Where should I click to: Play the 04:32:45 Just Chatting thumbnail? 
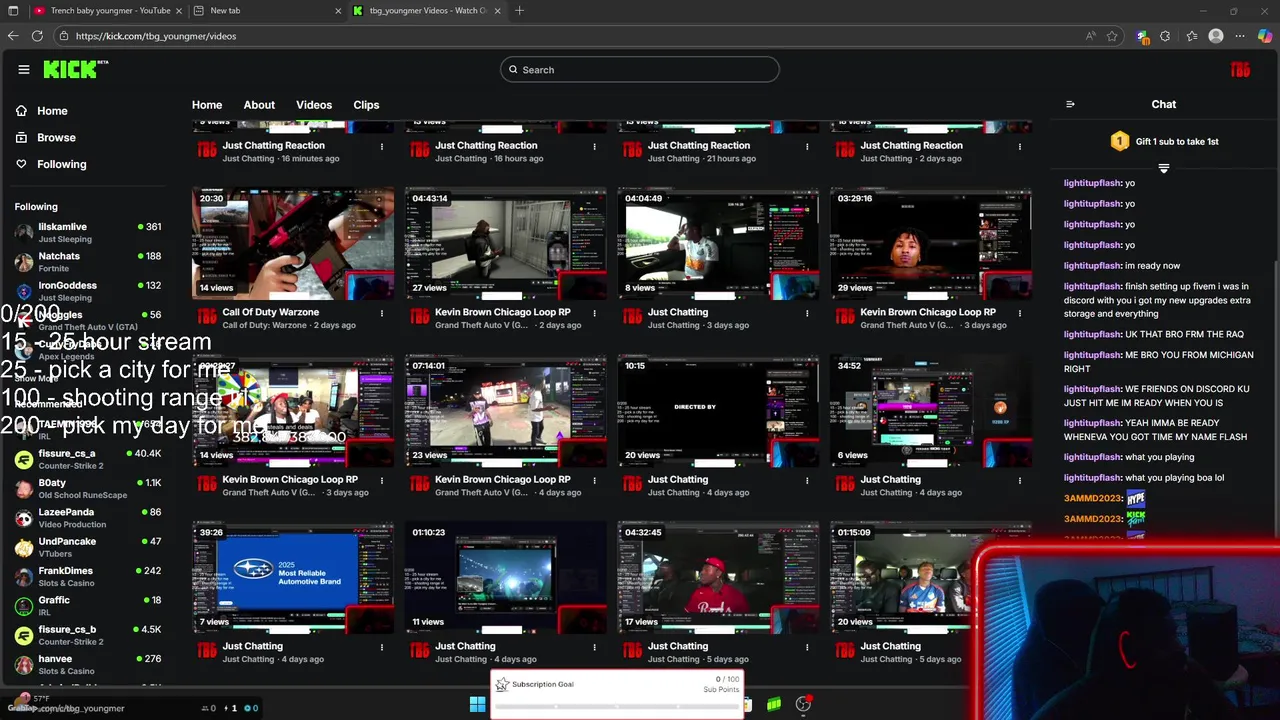[x=718, y=578]
